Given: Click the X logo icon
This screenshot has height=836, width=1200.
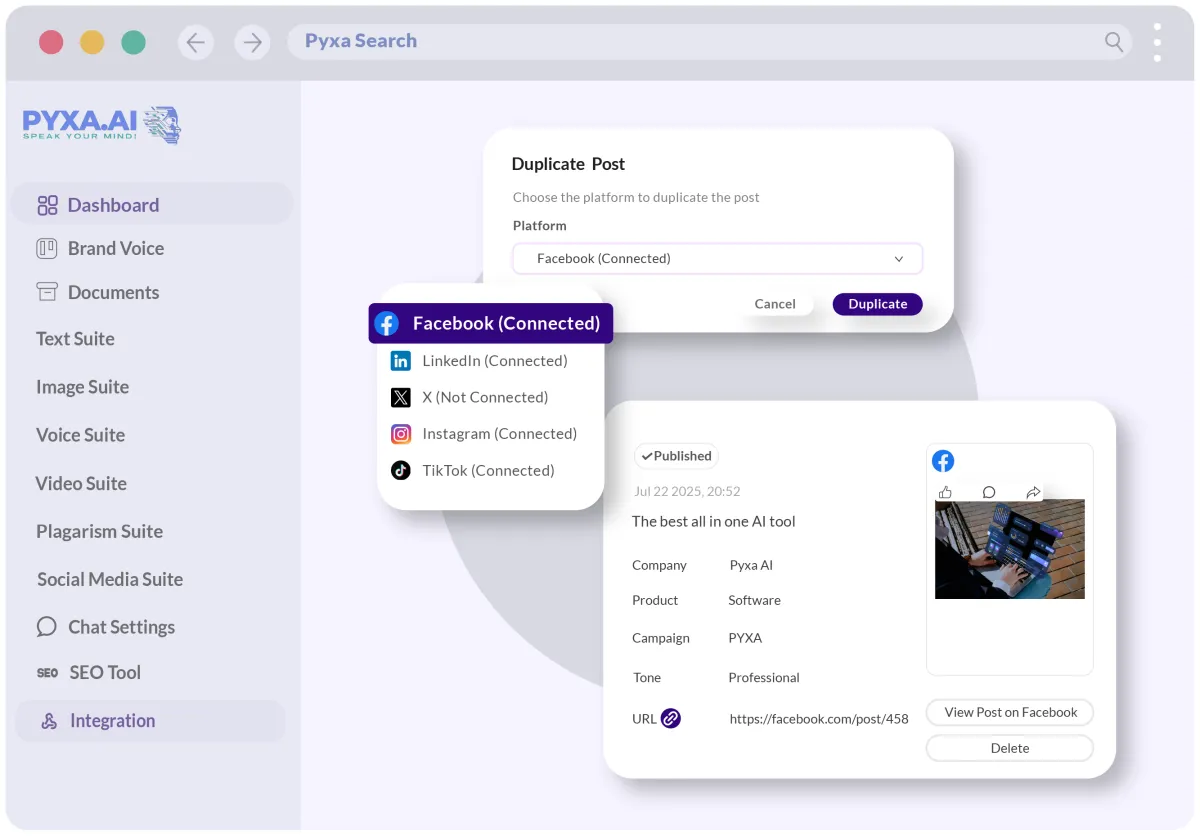Looking at the screenshot, I should click(x=401, y=397).
